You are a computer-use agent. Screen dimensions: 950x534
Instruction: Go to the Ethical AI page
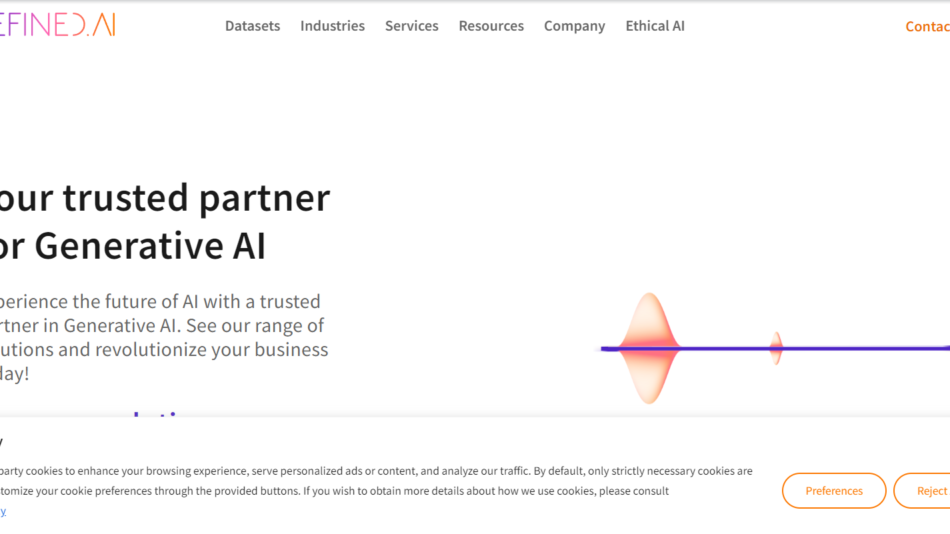point(655,26)
